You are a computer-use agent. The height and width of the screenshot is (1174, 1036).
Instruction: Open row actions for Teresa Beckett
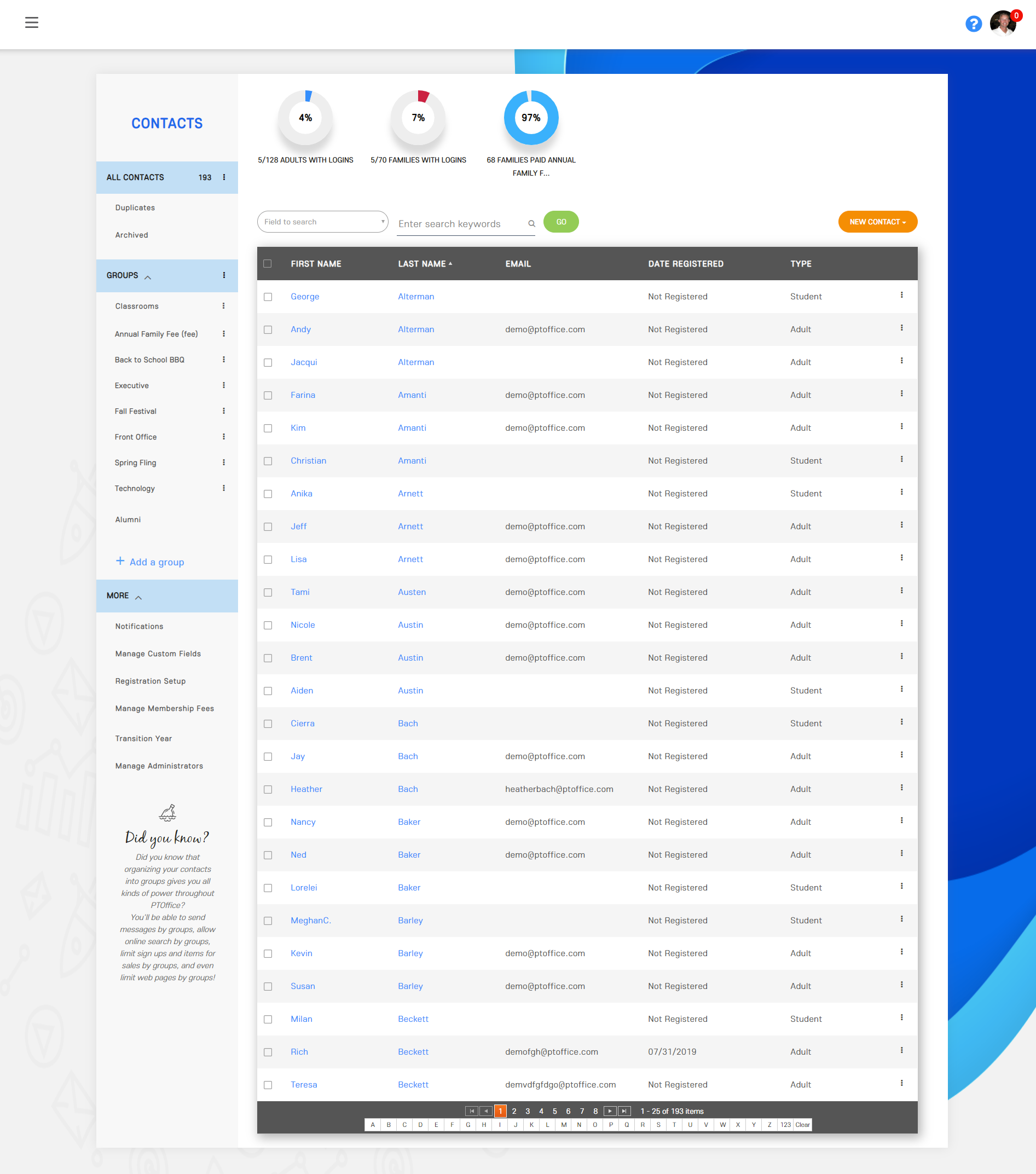tap(901, 1083)
